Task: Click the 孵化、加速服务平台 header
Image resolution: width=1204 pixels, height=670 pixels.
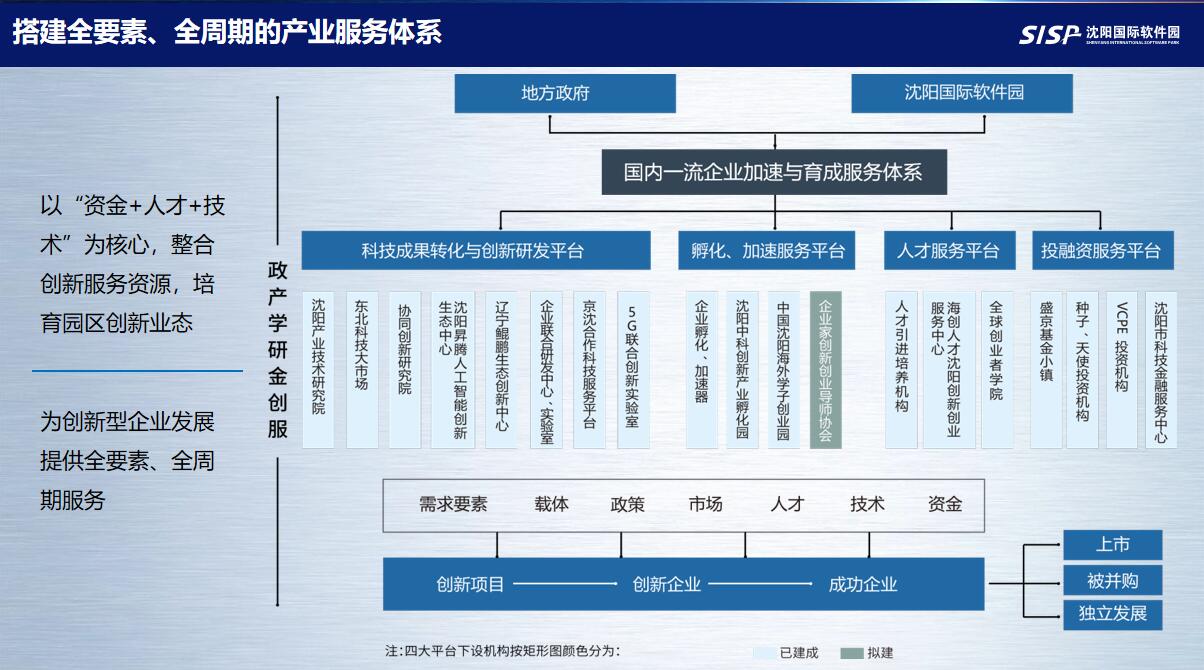Action: [x=767, y=251]
